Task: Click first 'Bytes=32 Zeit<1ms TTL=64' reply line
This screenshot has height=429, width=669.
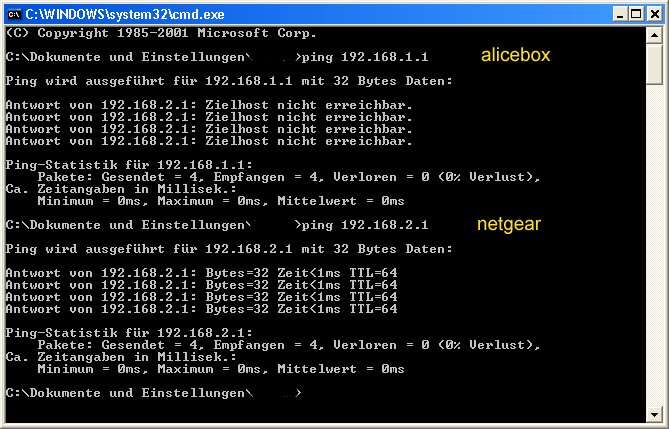Action: pyautogui.click(x=201, y=273)
